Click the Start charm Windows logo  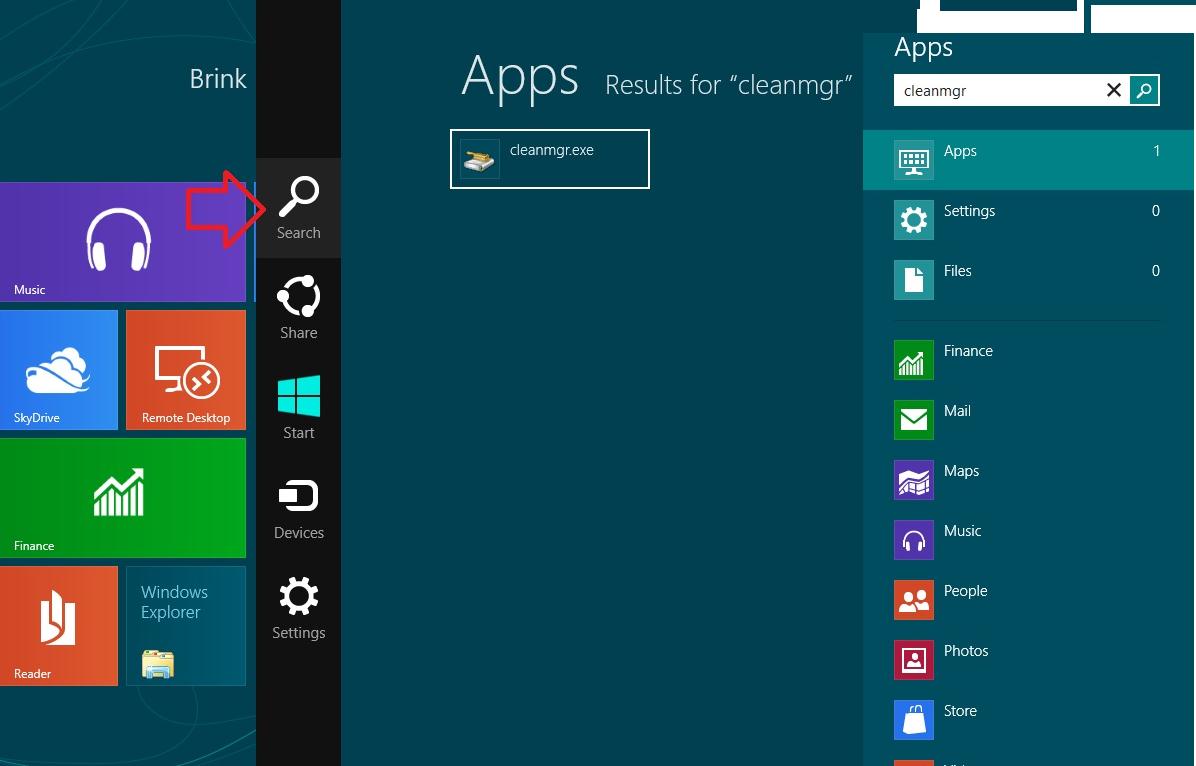(x=298, y=397)
